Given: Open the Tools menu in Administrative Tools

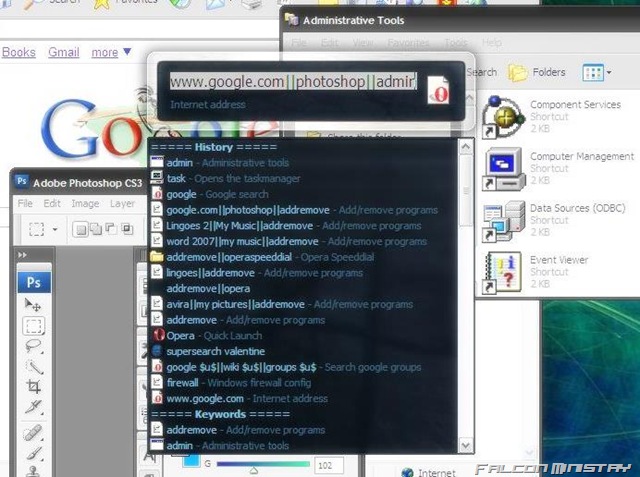Looking at the screenshot, I should [456, 42].
